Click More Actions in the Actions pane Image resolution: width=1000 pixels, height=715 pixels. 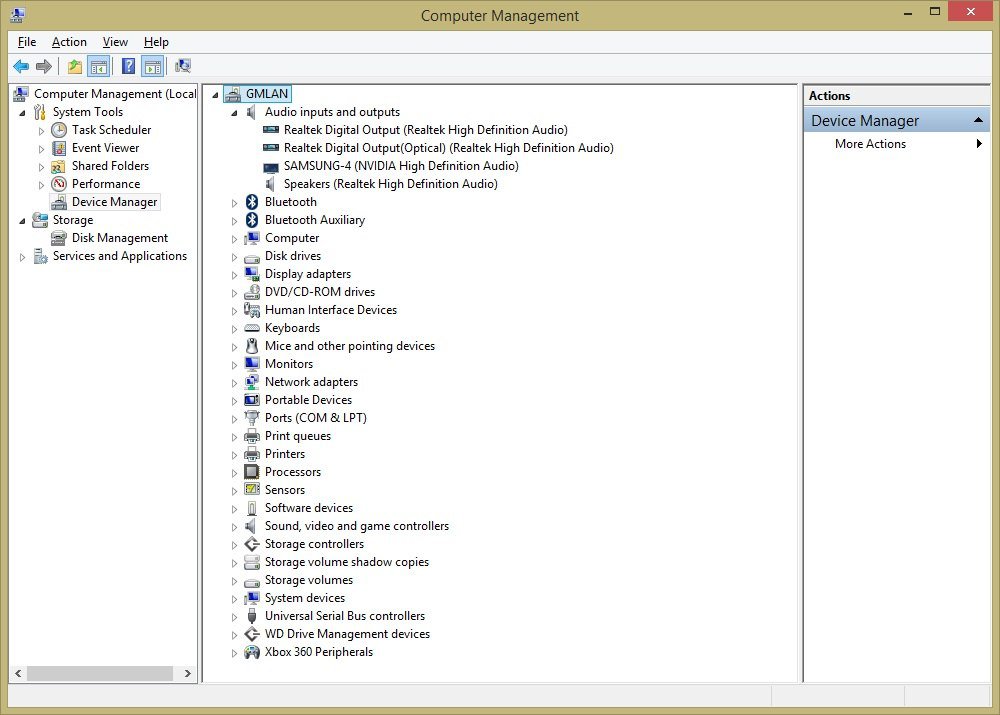(870, 144)
